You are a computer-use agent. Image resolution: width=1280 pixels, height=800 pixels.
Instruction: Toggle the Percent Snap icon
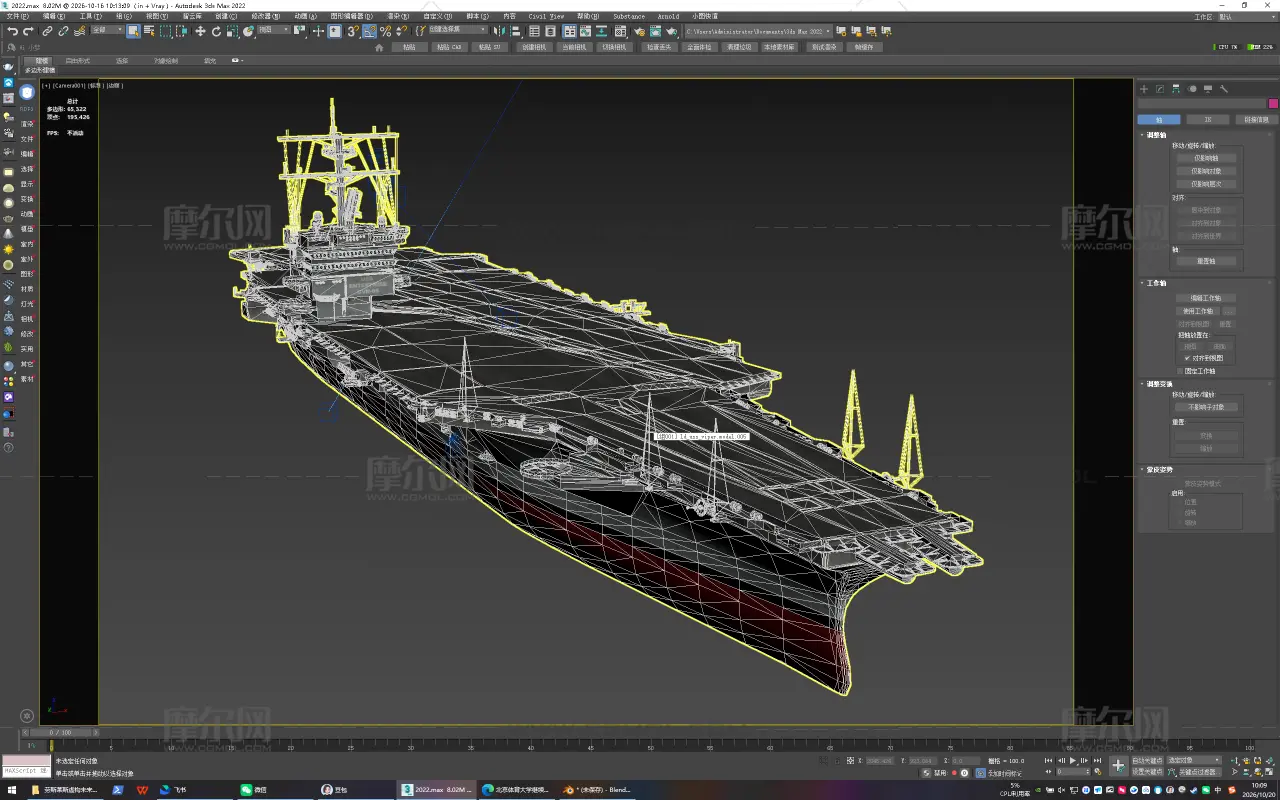point(385,31)
